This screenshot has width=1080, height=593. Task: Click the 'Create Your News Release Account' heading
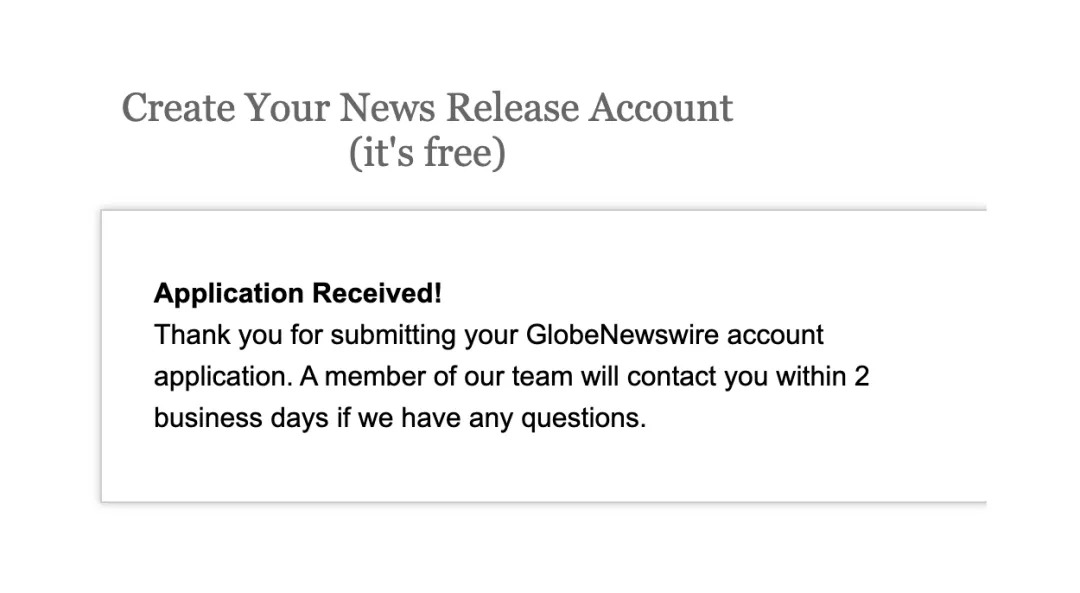pos(427,108)
